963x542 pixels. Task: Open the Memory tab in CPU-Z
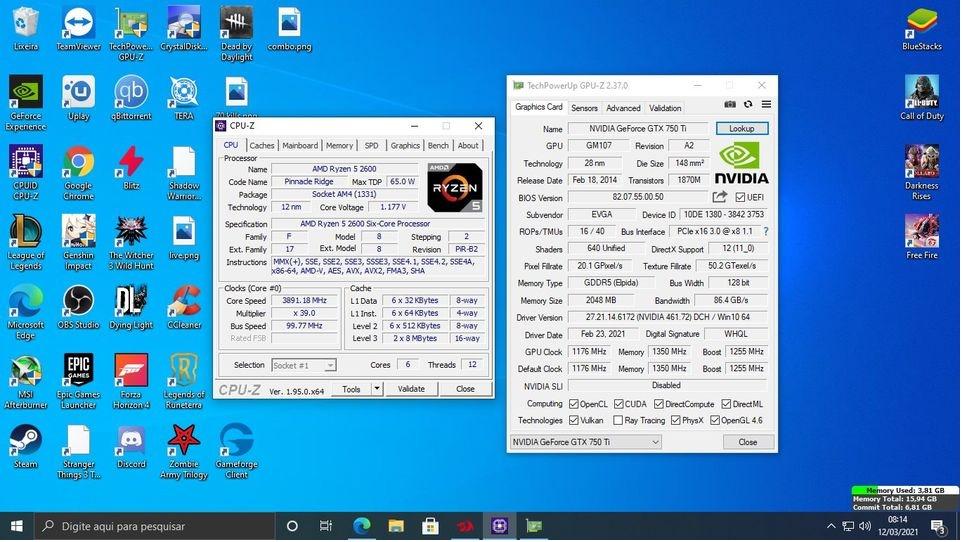coord(339,145)
